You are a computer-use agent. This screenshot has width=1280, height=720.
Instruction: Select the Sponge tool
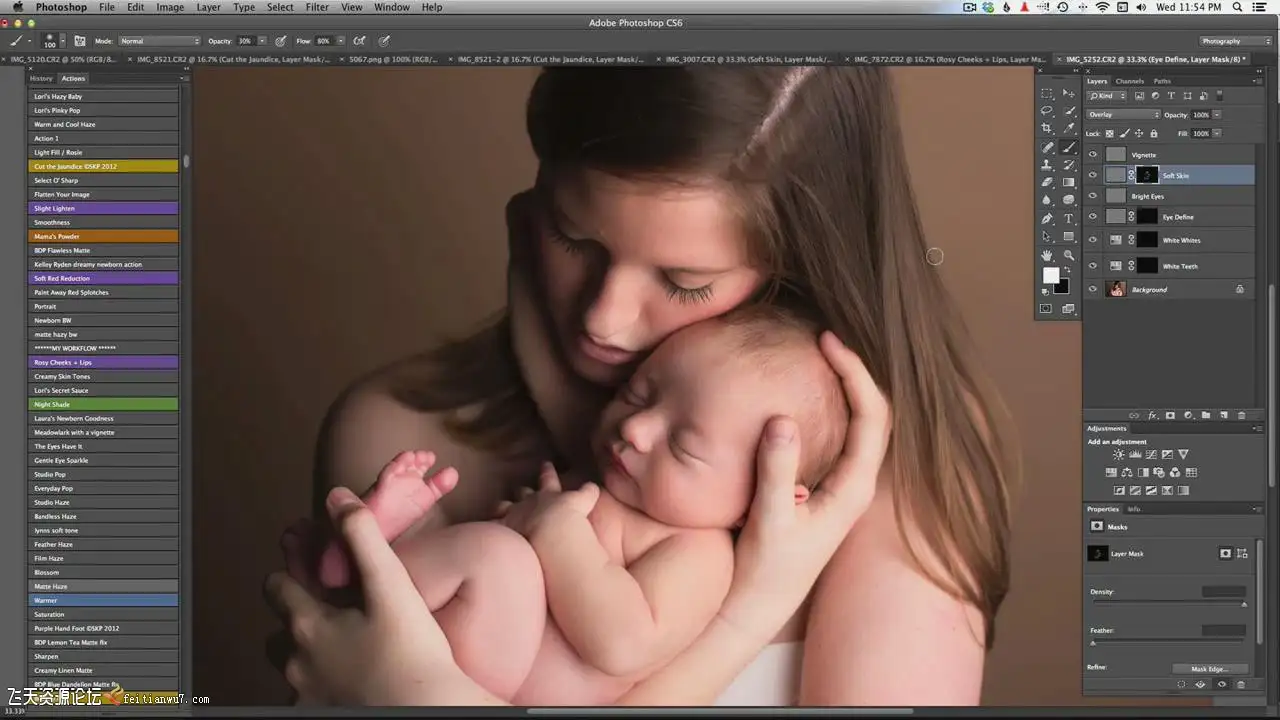click(1069, 200)
